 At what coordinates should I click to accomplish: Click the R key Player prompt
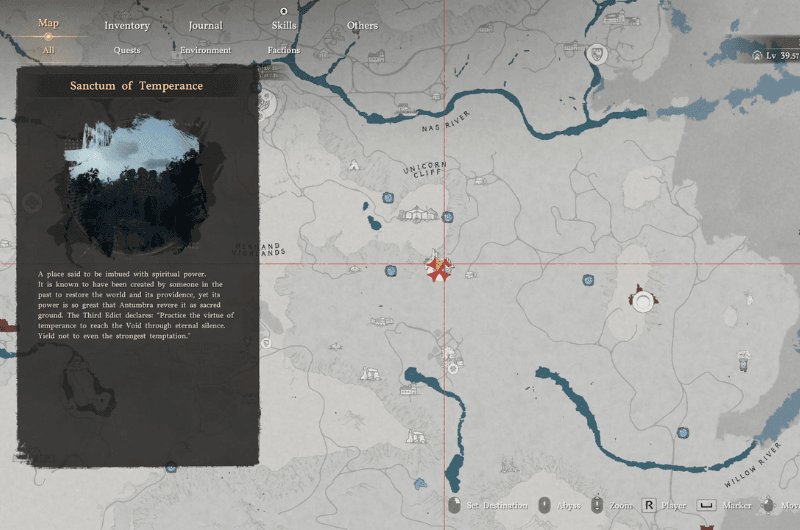coord(649,505)
